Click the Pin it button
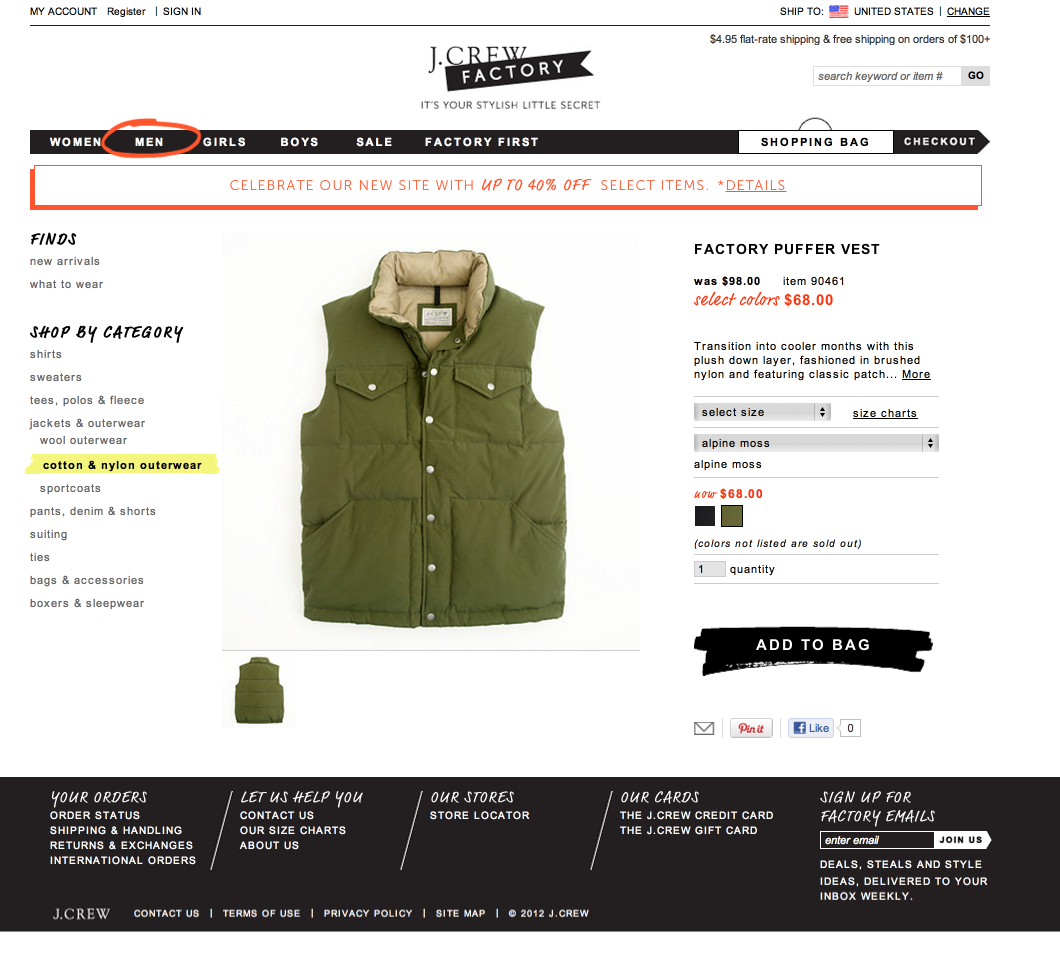This screenshot has height=954, width=1060. click(x=751, y=728)
